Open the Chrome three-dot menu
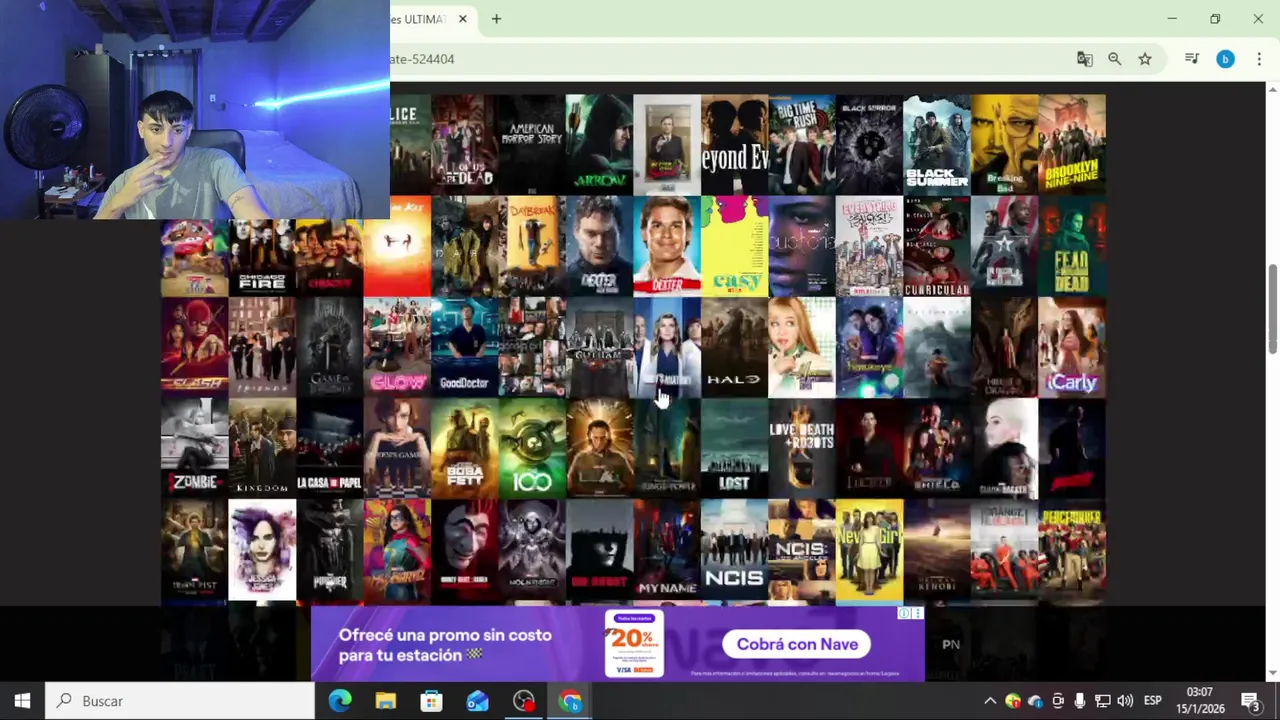This screenshot has height=720, width=1280. [1259, 59]
